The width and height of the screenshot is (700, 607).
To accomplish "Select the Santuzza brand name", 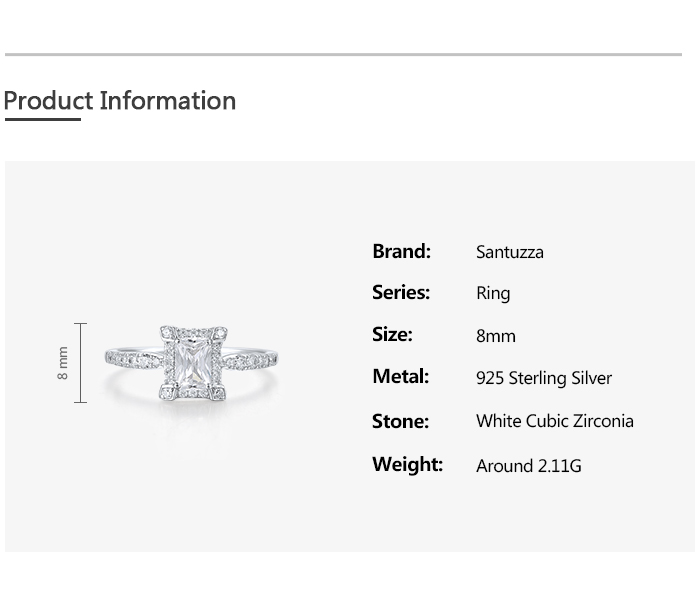I will [510, 252].
